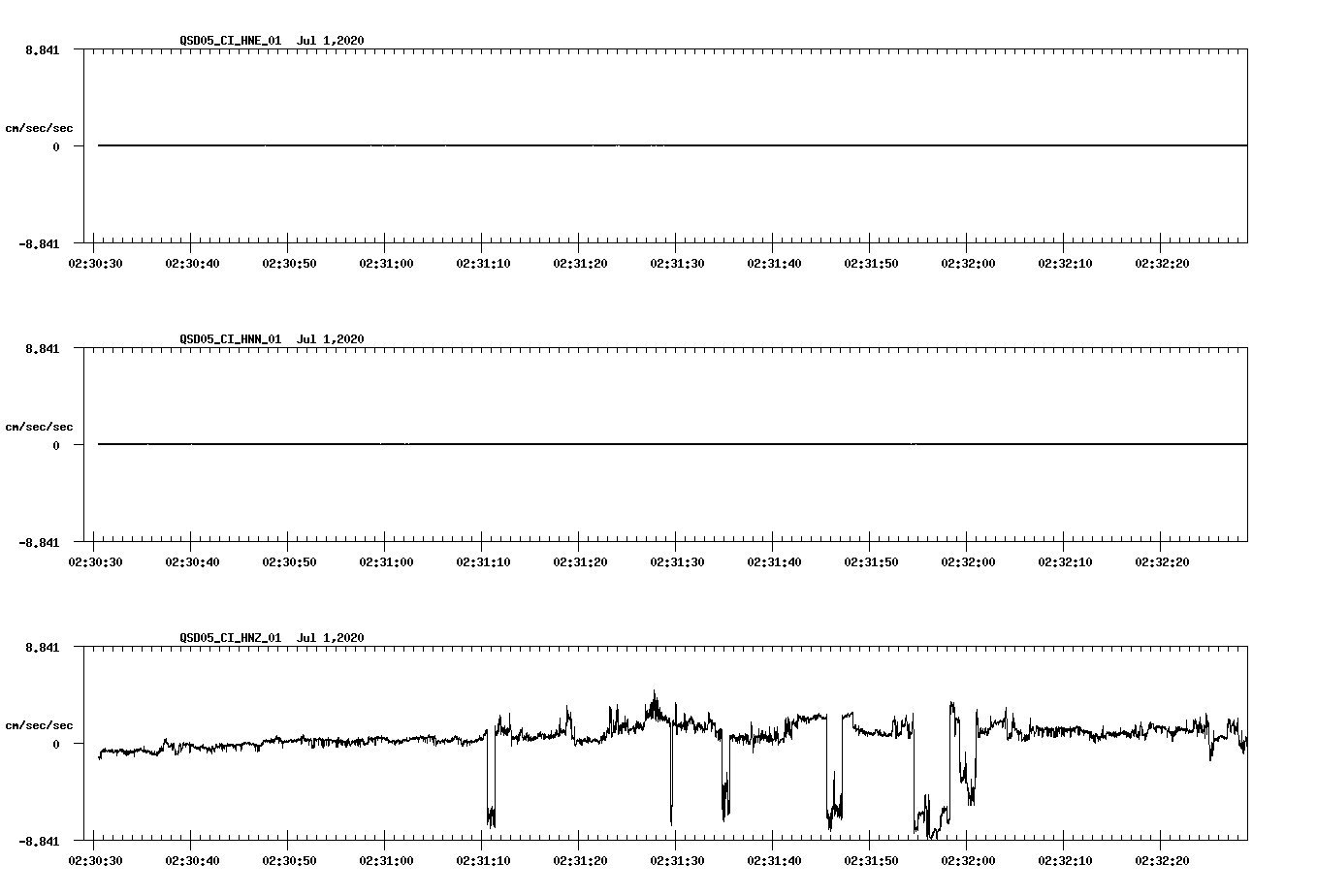Click the 02:31:00 tick label on HNE plot

[386, 264]
